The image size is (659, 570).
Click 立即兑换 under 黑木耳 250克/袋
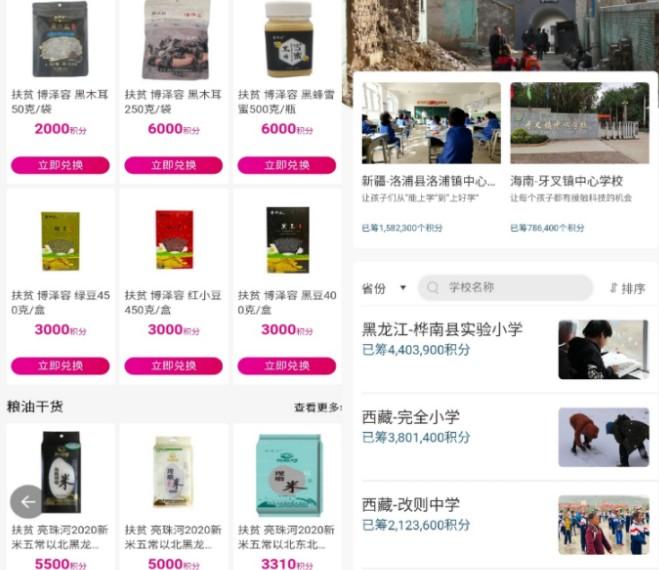pos(174,165)
